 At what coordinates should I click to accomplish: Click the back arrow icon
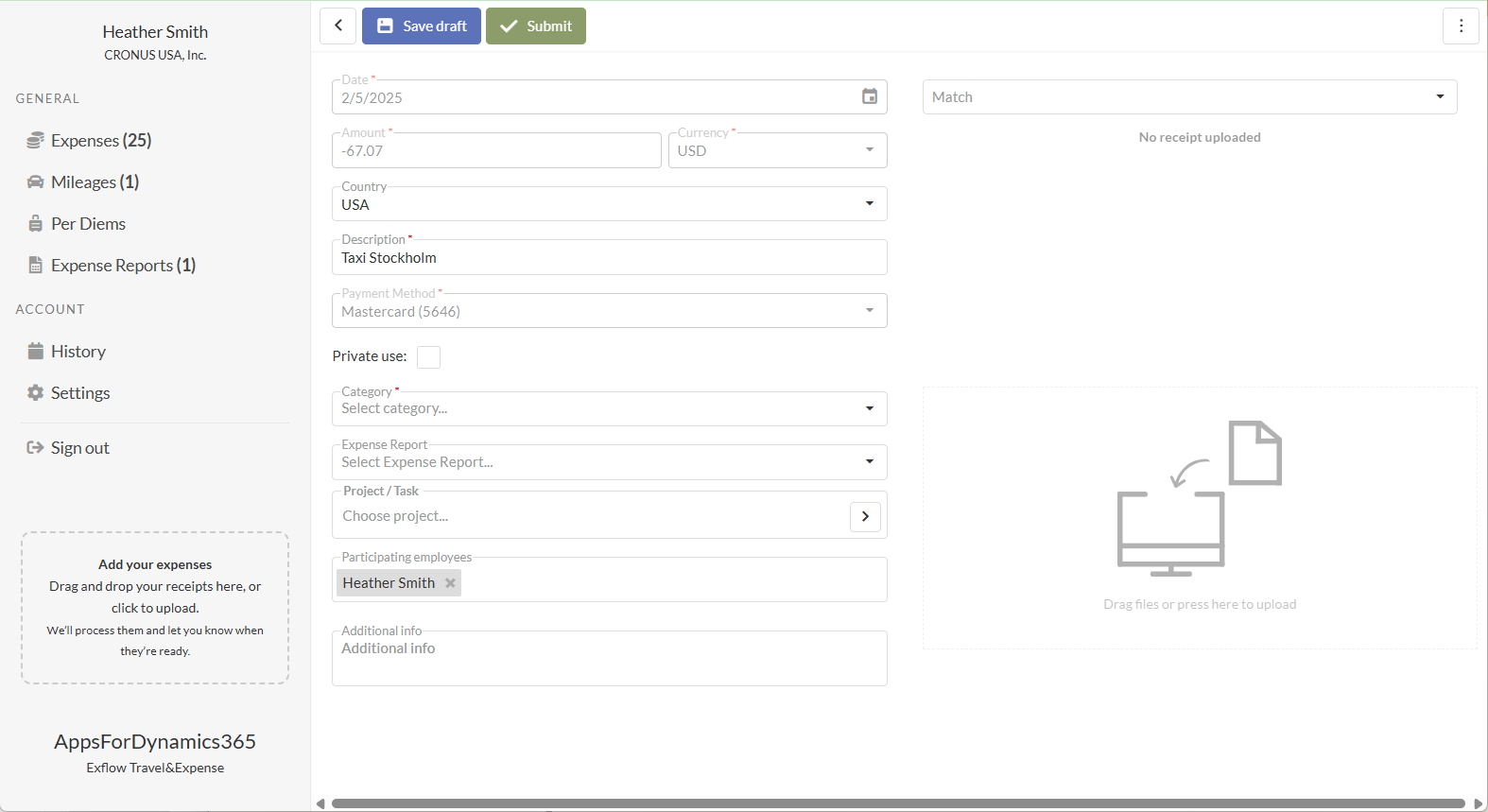(x=338, y=26)
